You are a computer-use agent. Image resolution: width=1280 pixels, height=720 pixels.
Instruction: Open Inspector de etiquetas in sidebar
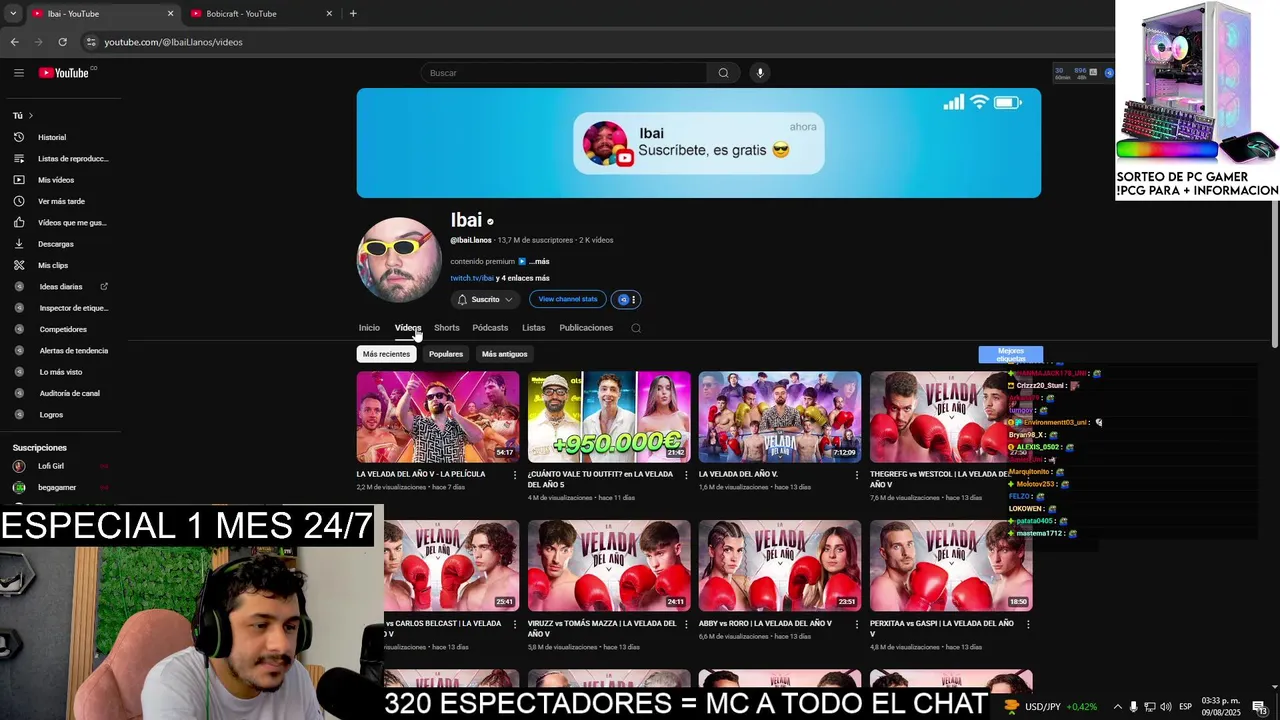pos(63,308)
